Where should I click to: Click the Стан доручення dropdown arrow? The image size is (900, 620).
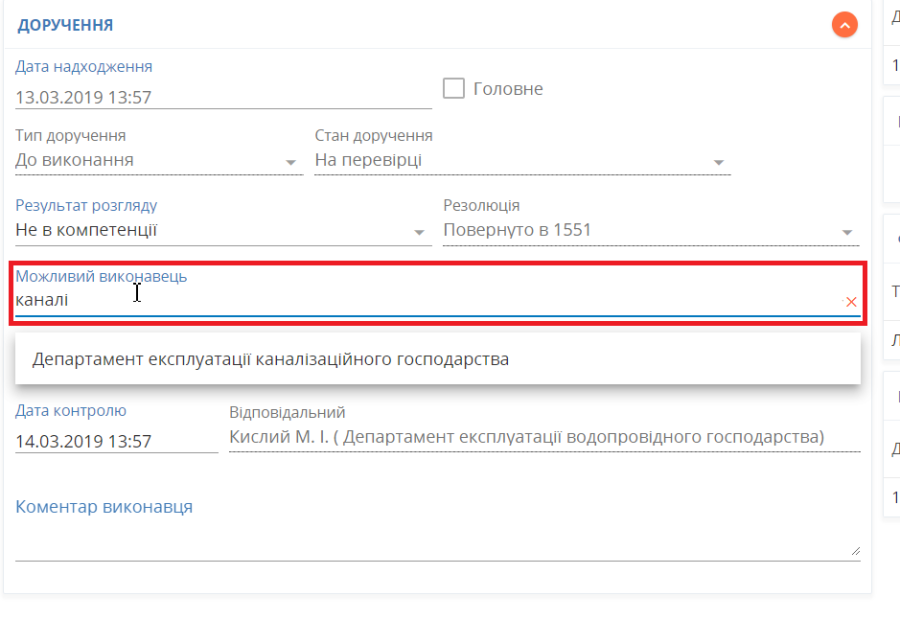pos(718,162)
